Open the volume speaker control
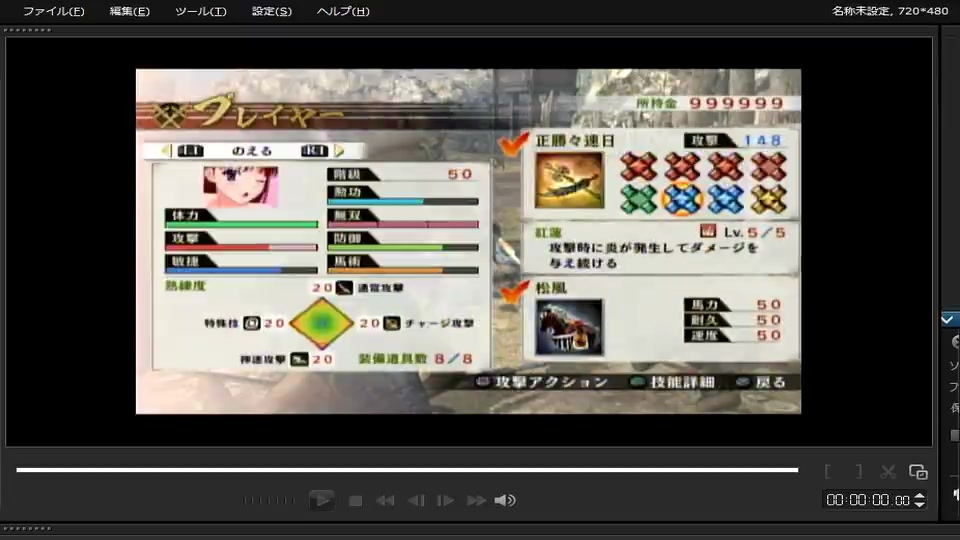Image resolution: width=960 pixels, height=540 pixels. tap(504, 501)
